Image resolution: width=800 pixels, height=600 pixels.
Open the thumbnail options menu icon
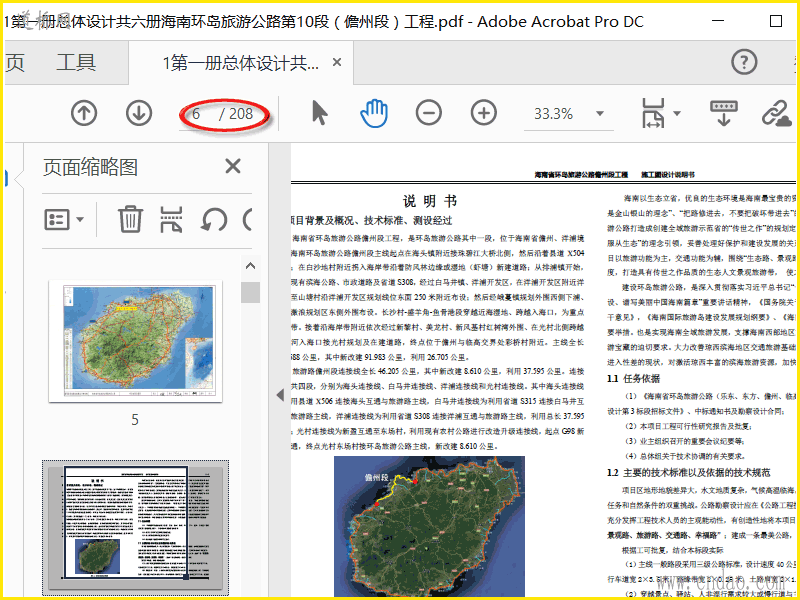coord(57,219)
